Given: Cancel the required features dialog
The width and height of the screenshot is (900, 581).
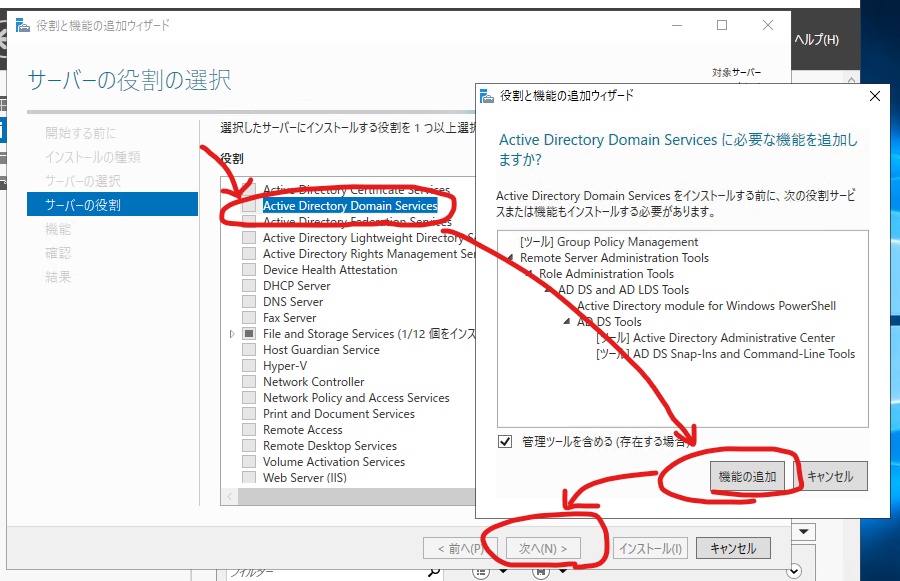Looking at the screenshot, I should point(831,476).
